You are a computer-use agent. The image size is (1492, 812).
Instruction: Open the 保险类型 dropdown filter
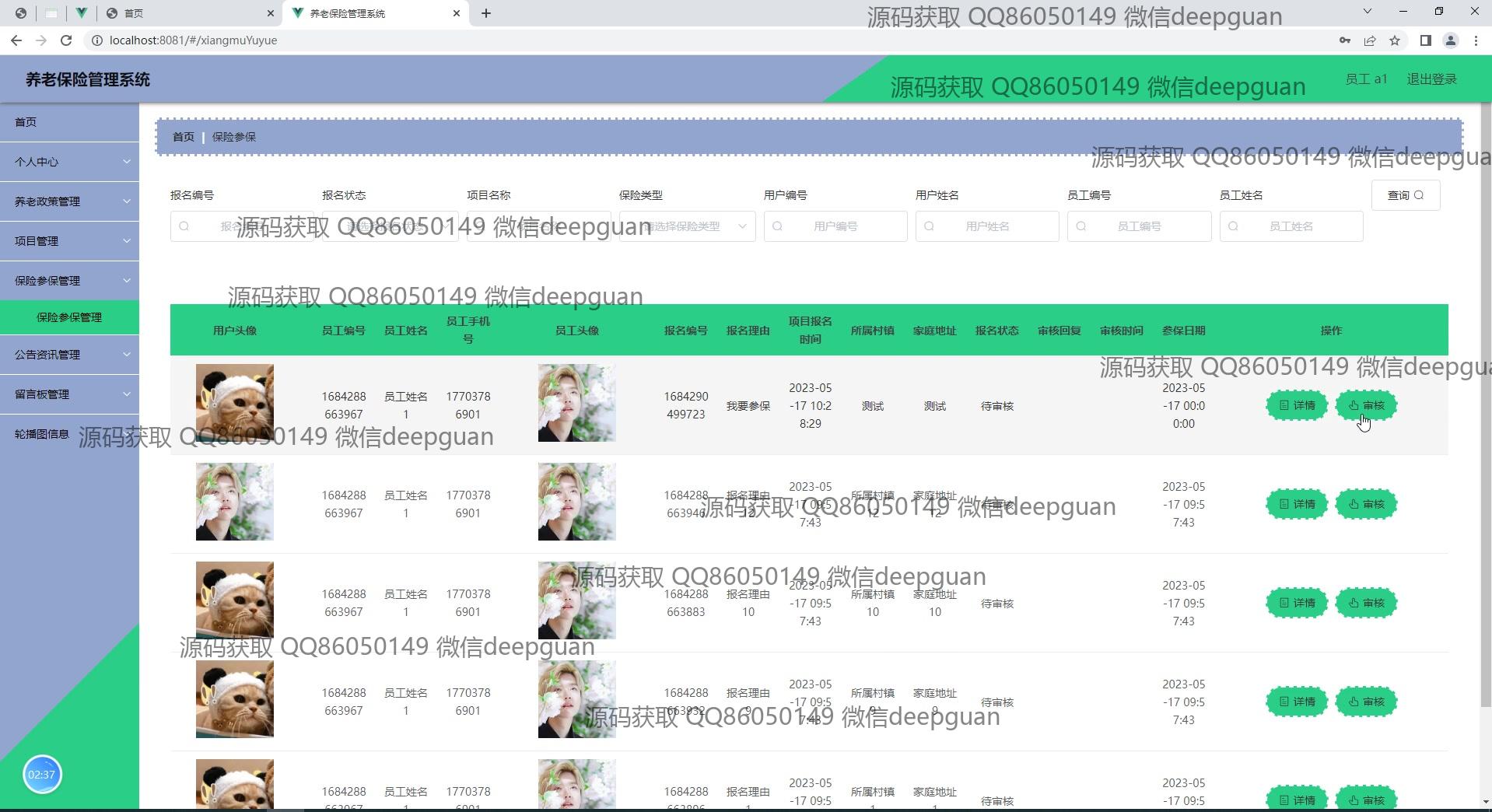[x=687, y=226]
